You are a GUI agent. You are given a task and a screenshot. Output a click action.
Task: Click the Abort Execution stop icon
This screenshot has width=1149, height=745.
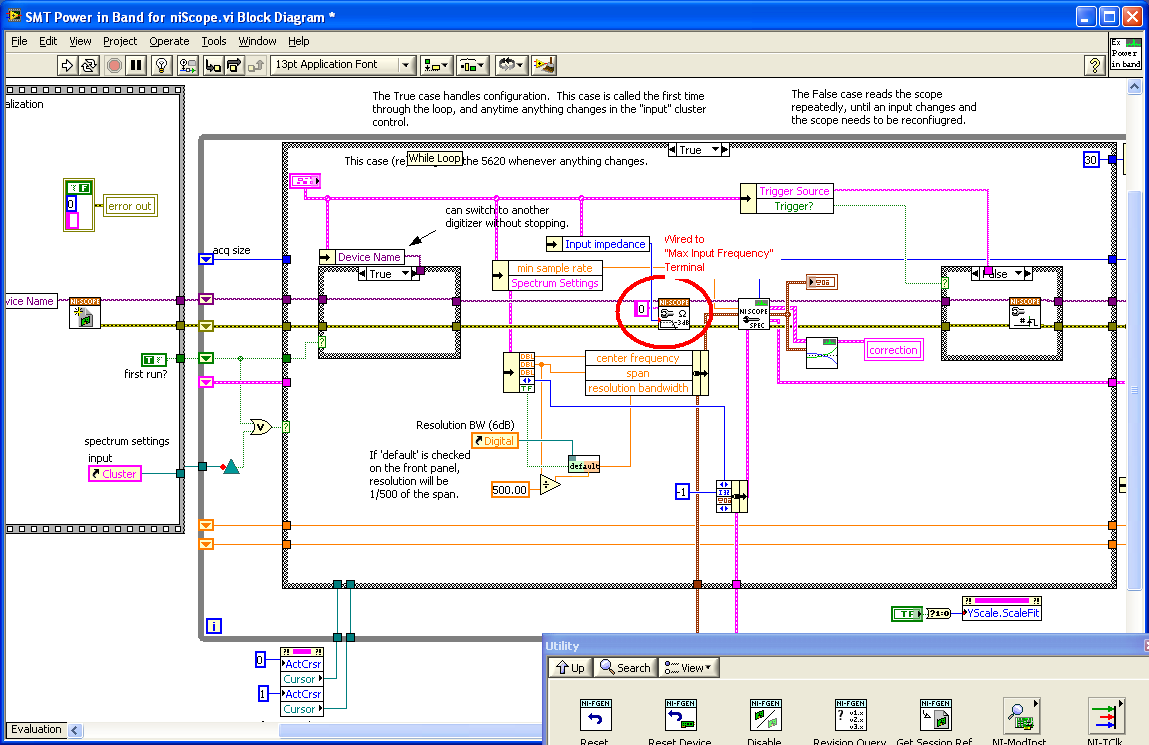pyautogui.click(x=114, y=65)
